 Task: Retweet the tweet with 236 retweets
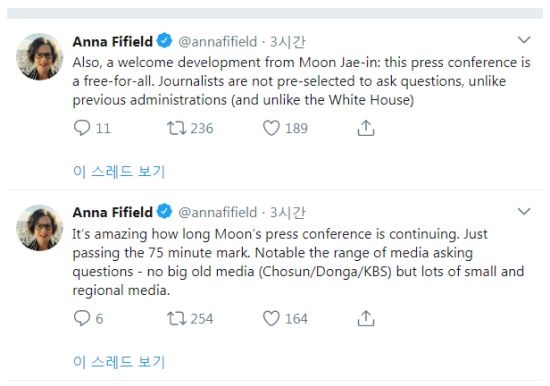tap(176, 128)
